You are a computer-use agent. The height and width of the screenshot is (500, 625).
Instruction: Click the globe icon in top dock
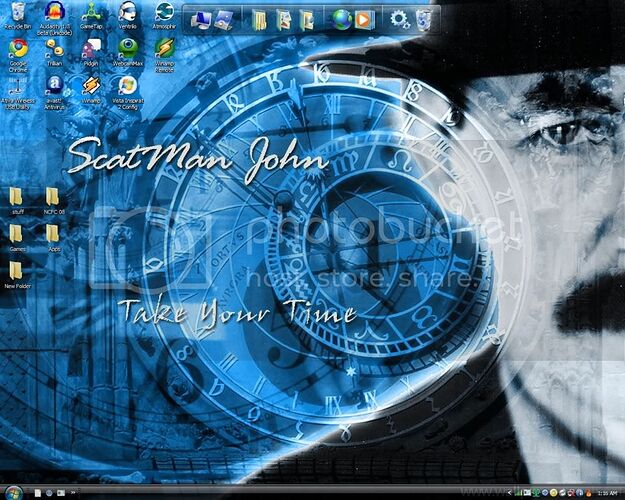click(342, 19)
